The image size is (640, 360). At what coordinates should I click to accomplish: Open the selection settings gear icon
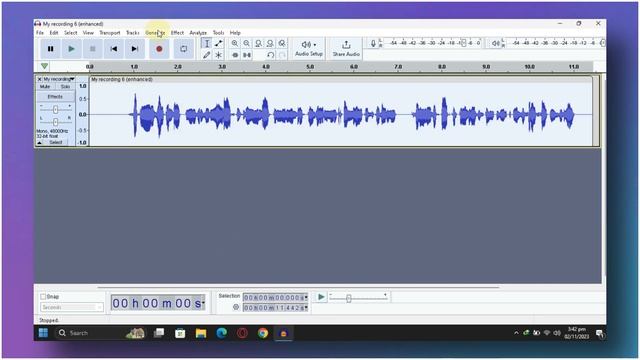click(236, 307)
